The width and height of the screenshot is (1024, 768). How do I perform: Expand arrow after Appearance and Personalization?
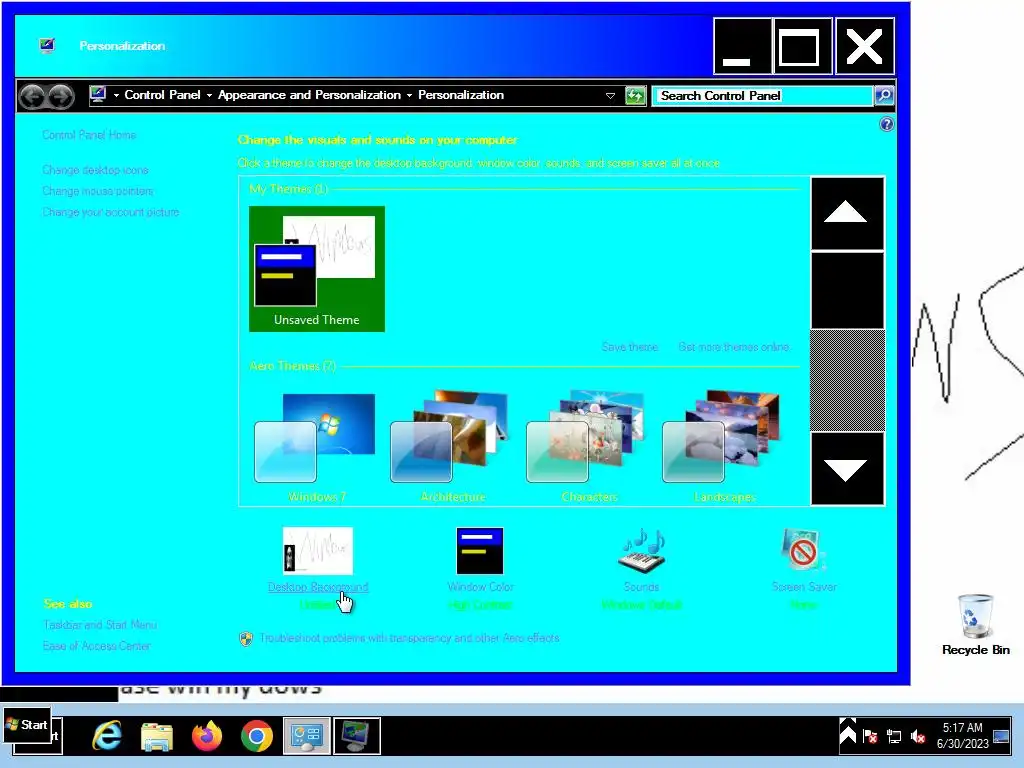409,95
